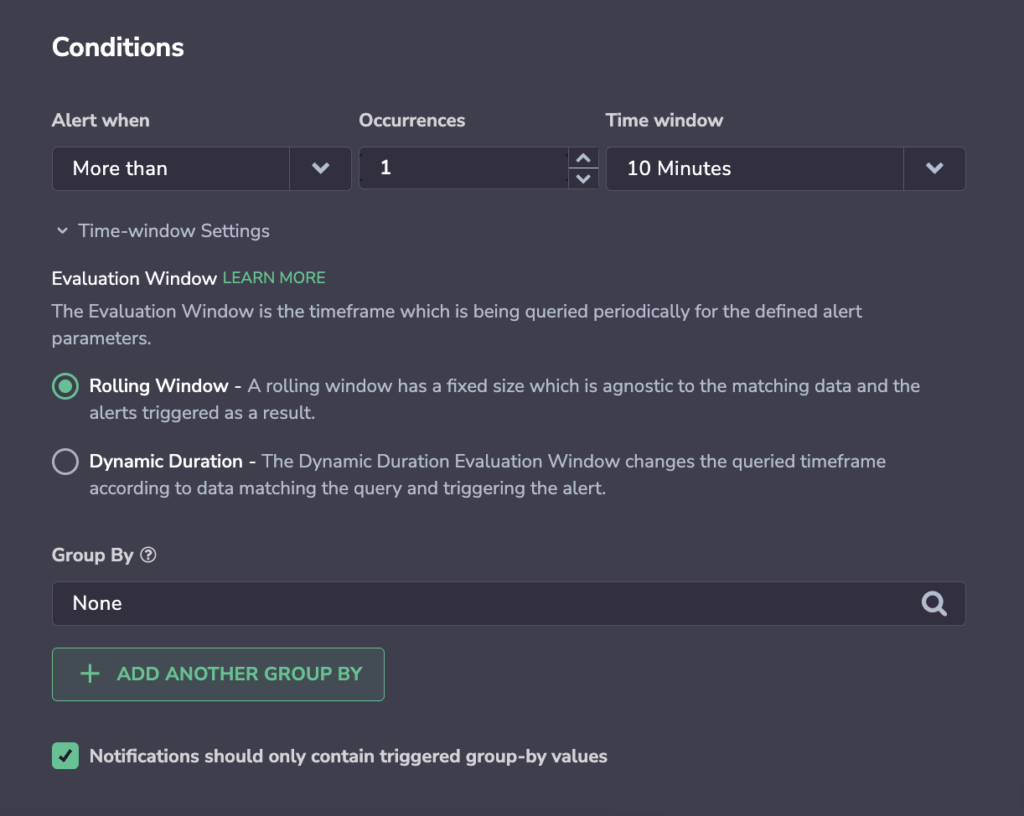Select the Dynamic Duration radio option
This screenshot has width=1024, height=816.
coord(65,462)
